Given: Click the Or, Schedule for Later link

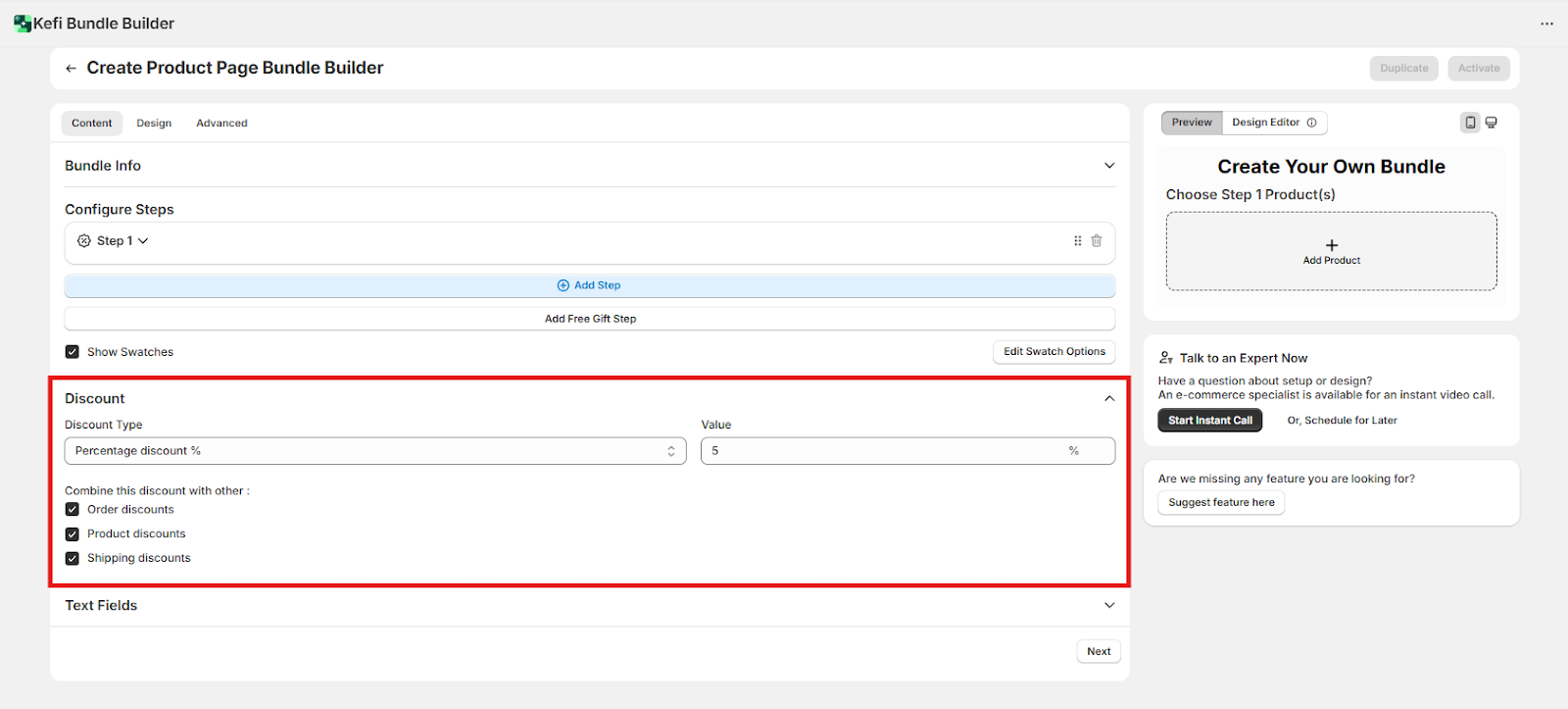Looking at the screenshot, I should (1342, 421).
